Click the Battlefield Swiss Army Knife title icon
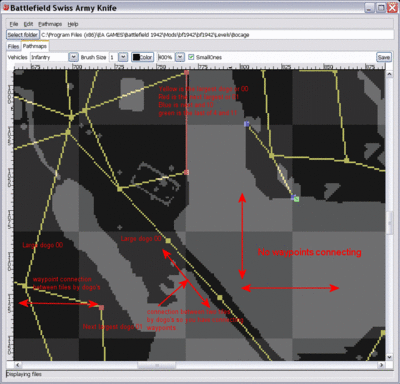The height and width of the screenshot is (384, 400). click(x=6, y=7)
